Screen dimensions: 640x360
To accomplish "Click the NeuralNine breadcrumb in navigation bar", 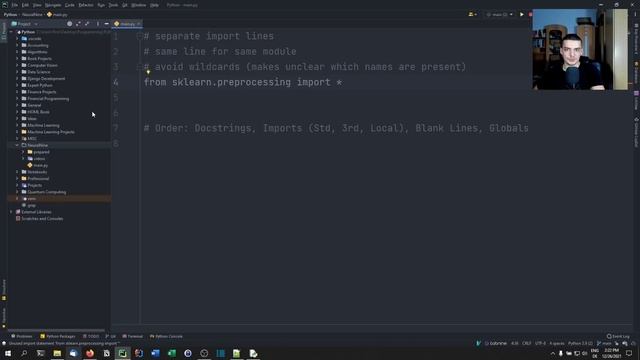I will pyautogui.click(x=32, y=14).
